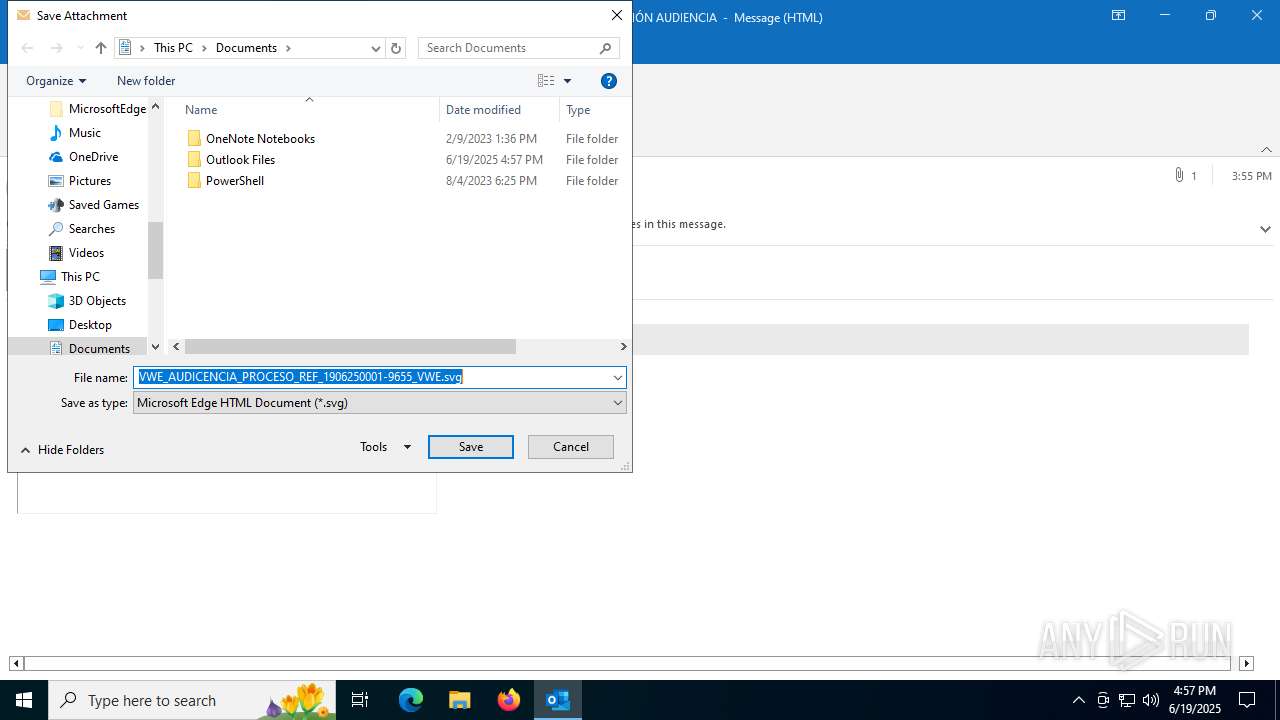1280x720 pixels.
Task: Open the Save as type combo box
Action: (x=380, y=403)
